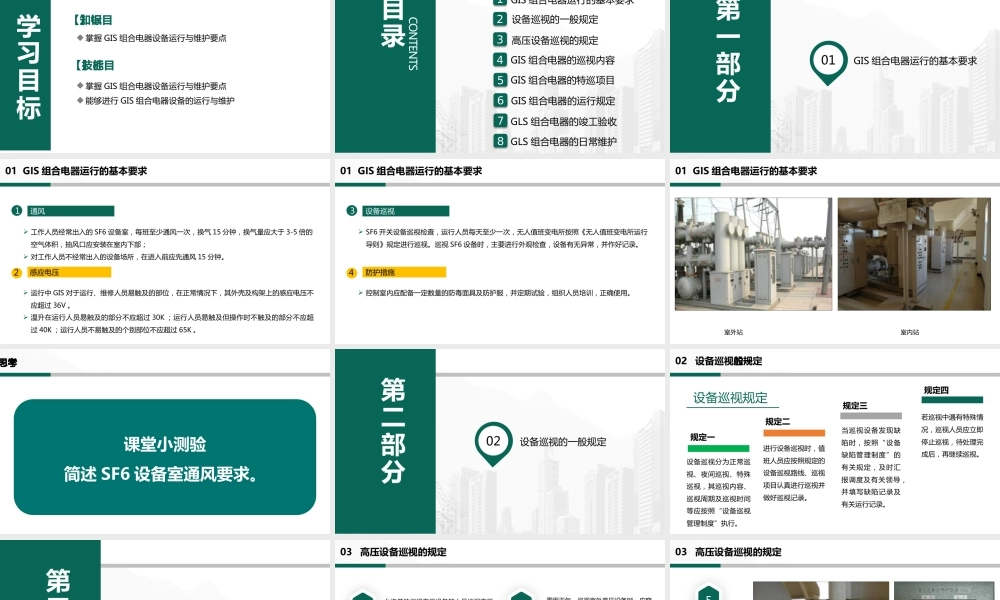Click the 高压设备巡视的规定 contents entry
Image resolution: width=1000 pixels, height=600 pixels.
[554, 40]
